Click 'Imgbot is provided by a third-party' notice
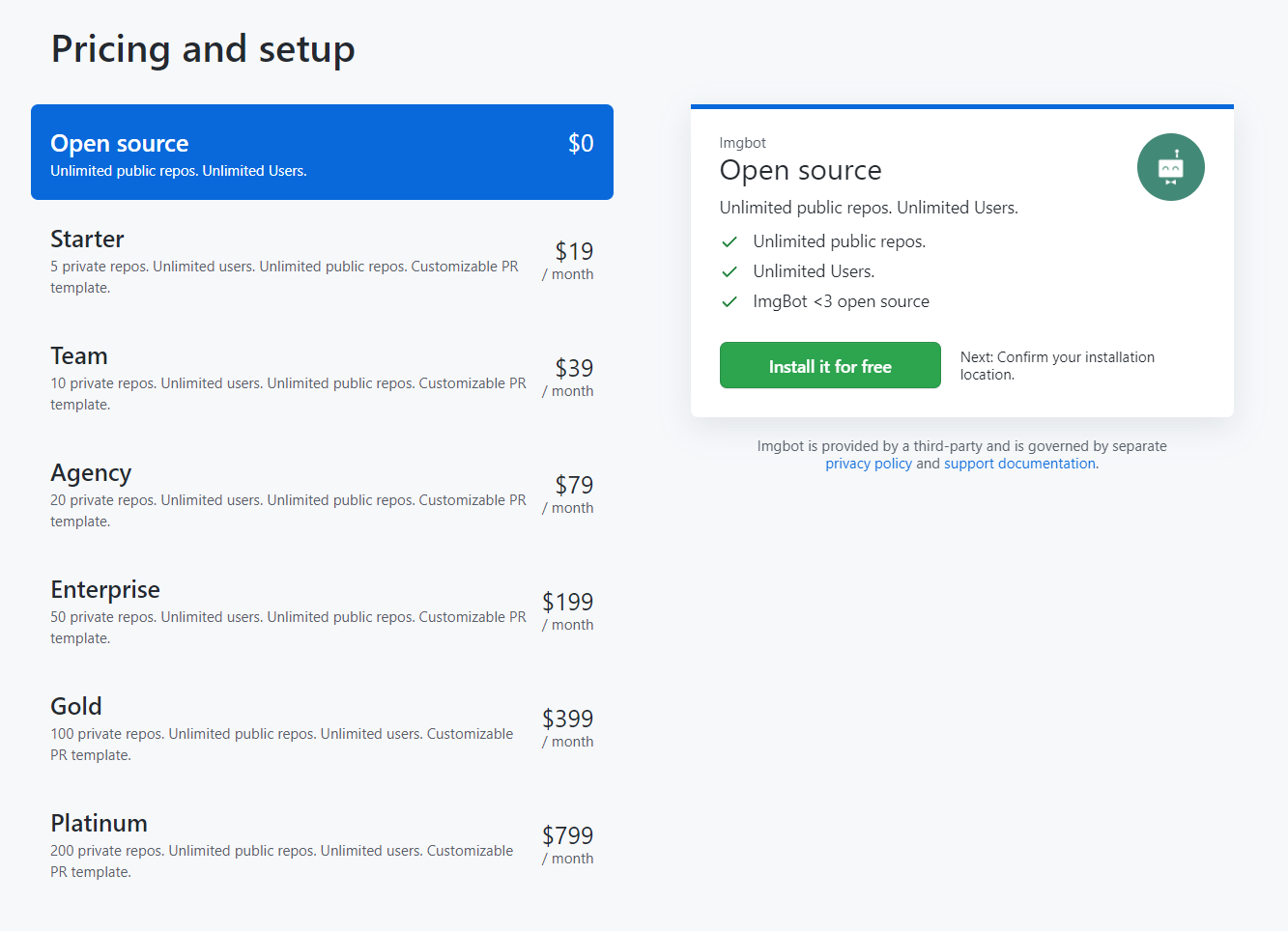1288x931 pixels. click(x=962, y=455)
